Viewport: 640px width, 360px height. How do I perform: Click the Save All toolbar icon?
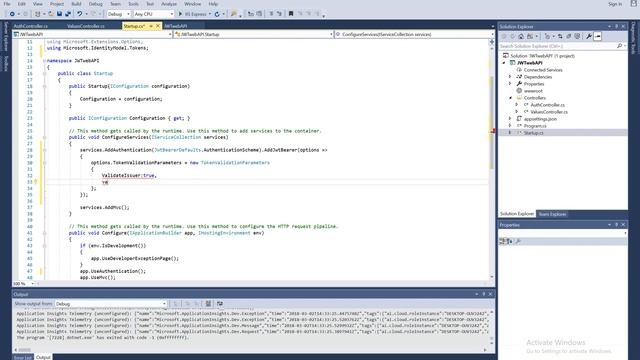point(68,14)
